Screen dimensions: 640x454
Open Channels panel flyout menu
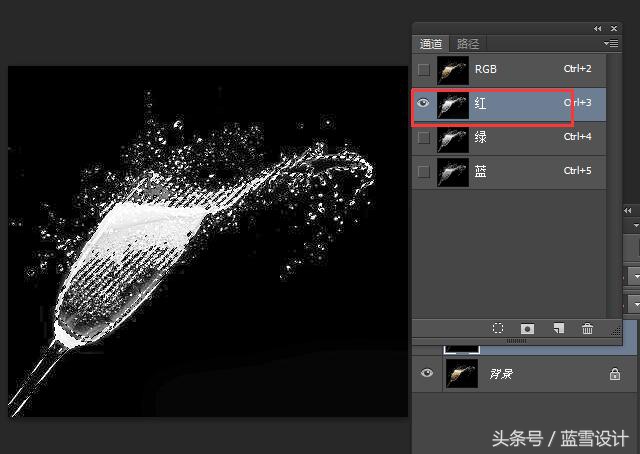point(611,43)
